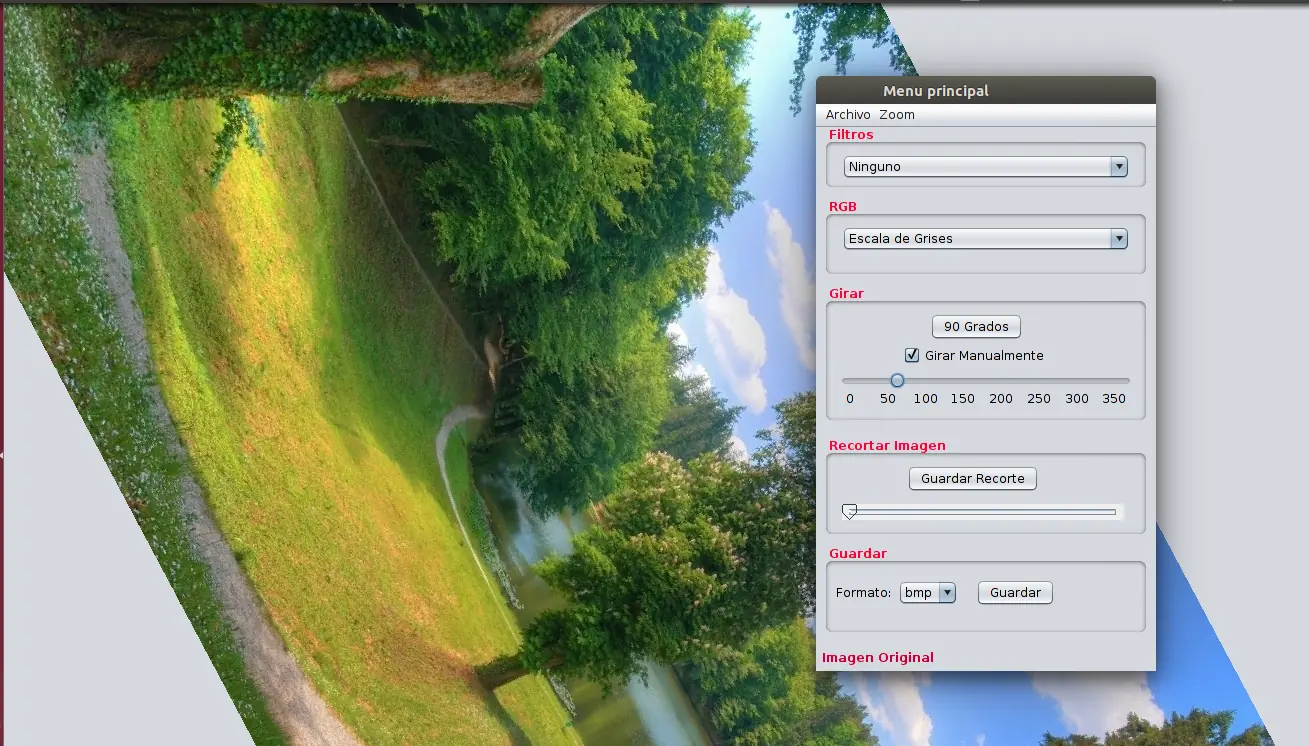This screenshot has width=1309, height=746.
Task: Click the rotation slider handle
Action: click(x=897, y=380)
